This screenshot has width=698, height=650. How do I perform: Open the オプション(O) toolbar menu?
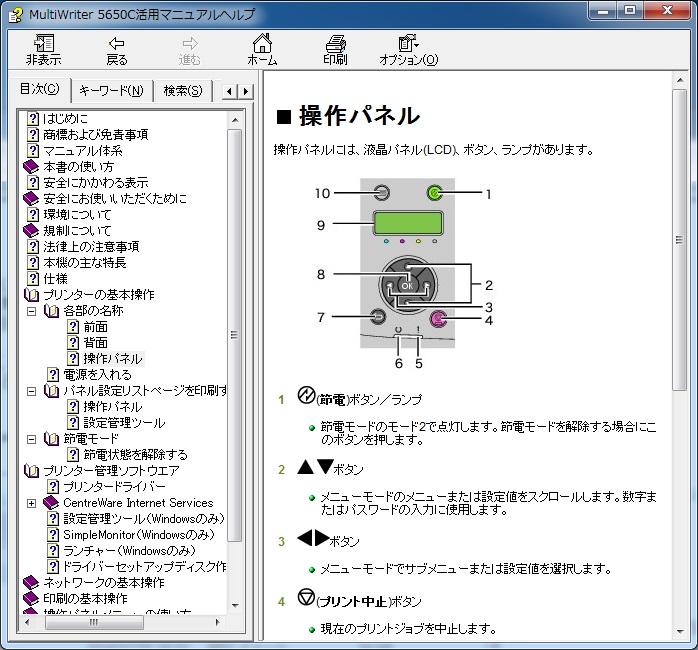(x=408, y=49)
